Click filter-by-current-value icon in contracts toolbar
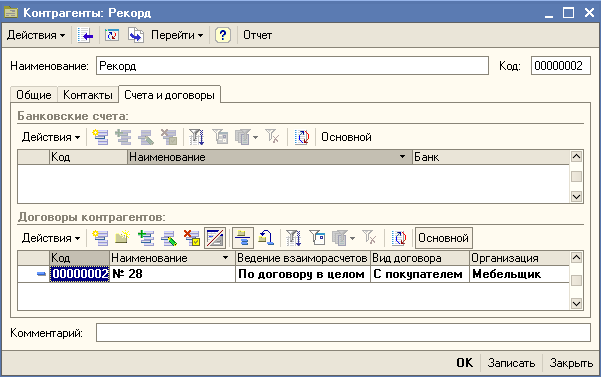 click(x=317, y=238)
